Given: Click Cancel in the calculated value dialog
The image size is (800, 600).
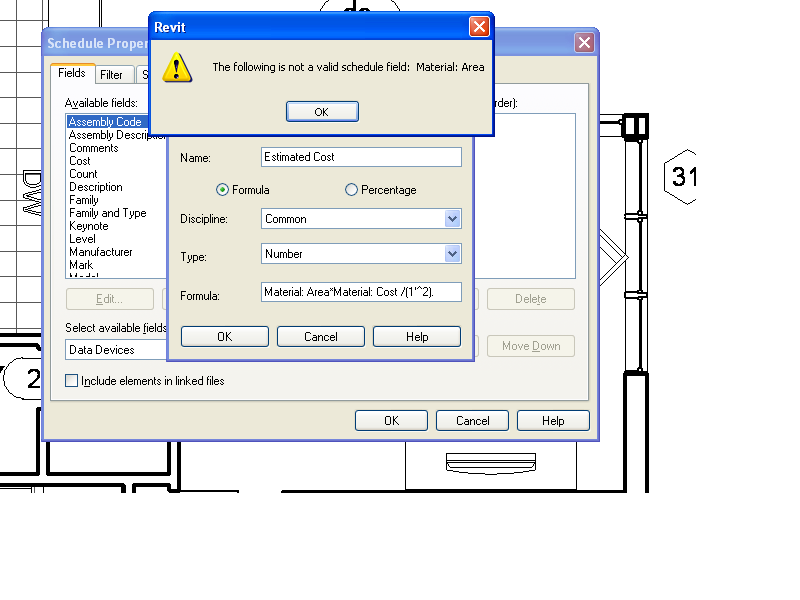Looking at the screenshot, I should coord(321,337).
